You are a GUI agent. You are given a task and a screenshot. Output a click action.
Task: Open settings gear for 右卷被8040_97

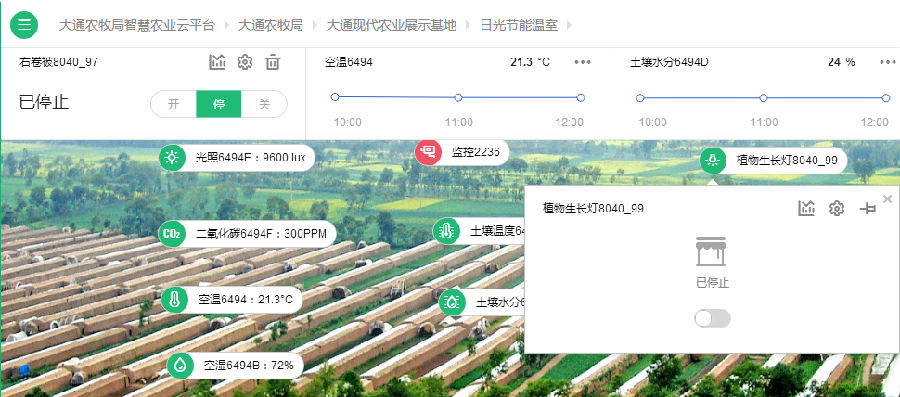(x=245, y=62)
